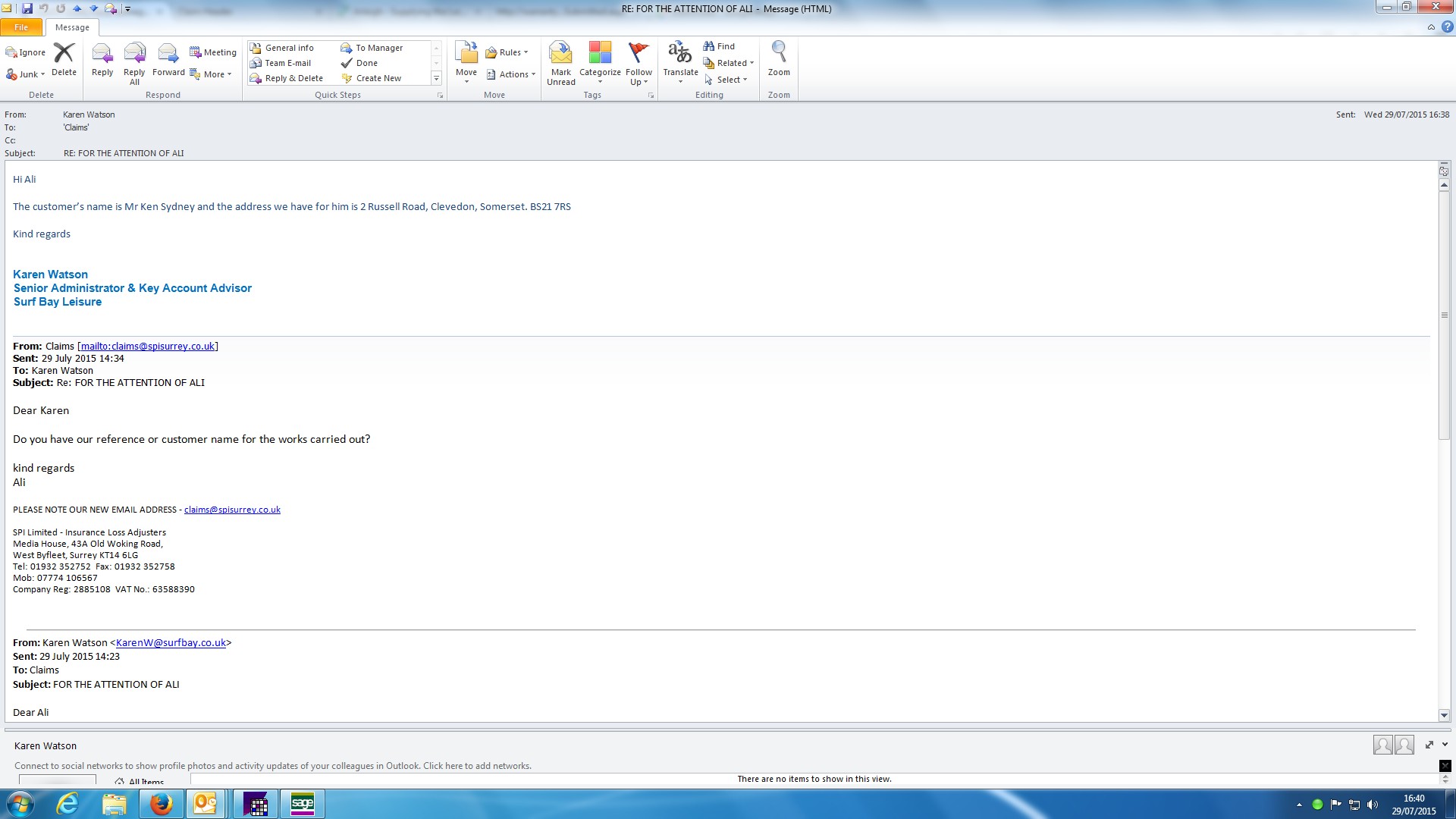1456x819 pixels.
Task: Expand the Quick Steps gallery arrow
Action: tap(436, 78)
